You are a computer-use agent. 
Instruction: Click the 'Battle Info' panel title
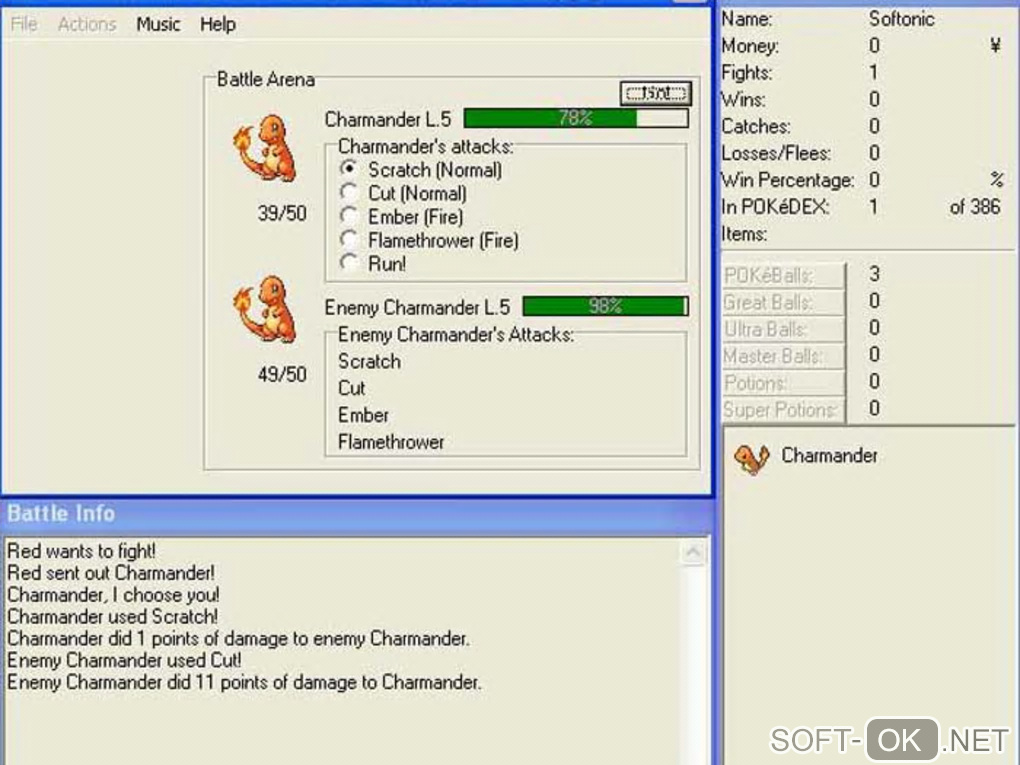tap(61, 513)
